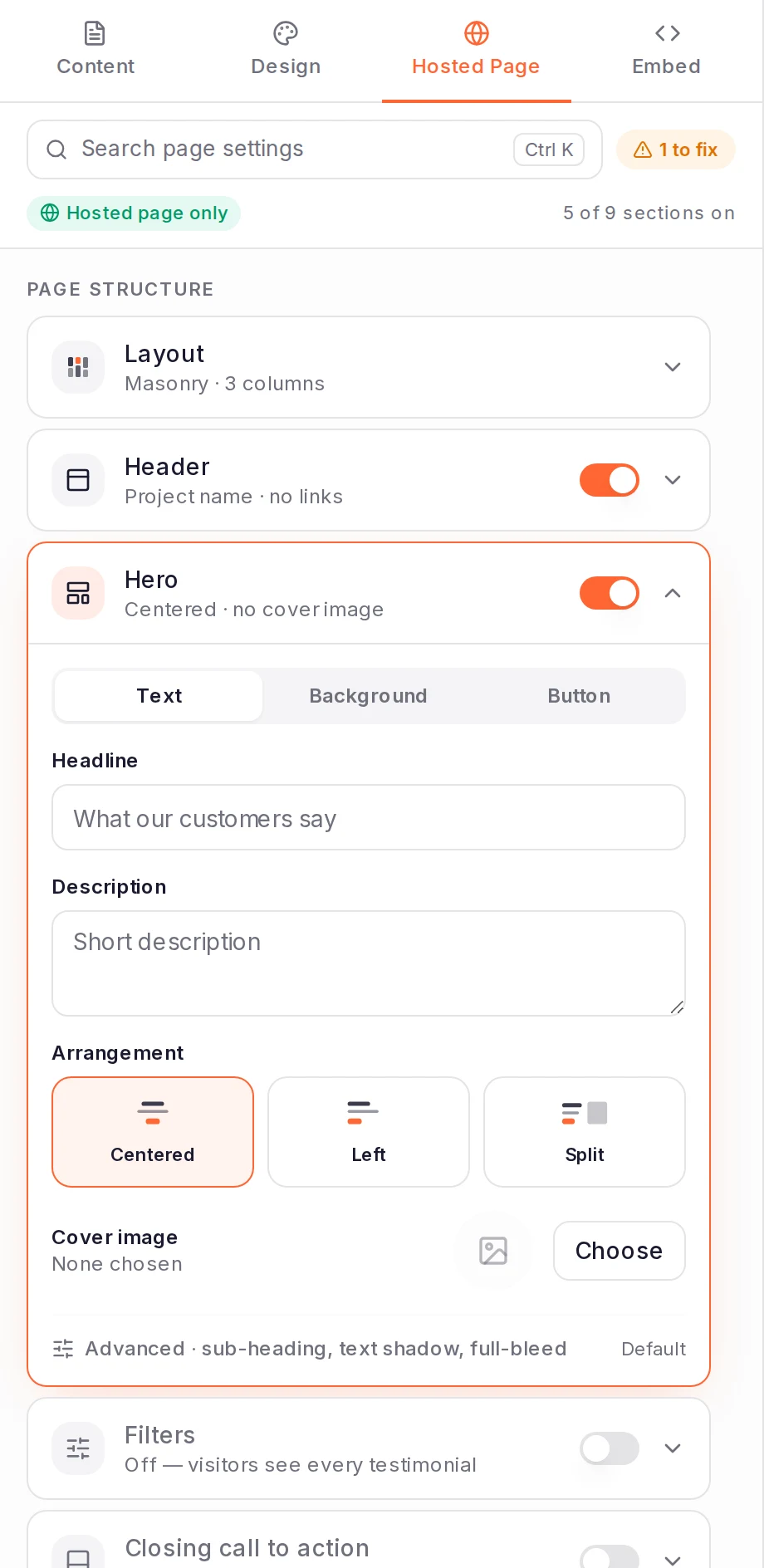
Task: Focus the Search page settings field
Action: click(315, 149)
